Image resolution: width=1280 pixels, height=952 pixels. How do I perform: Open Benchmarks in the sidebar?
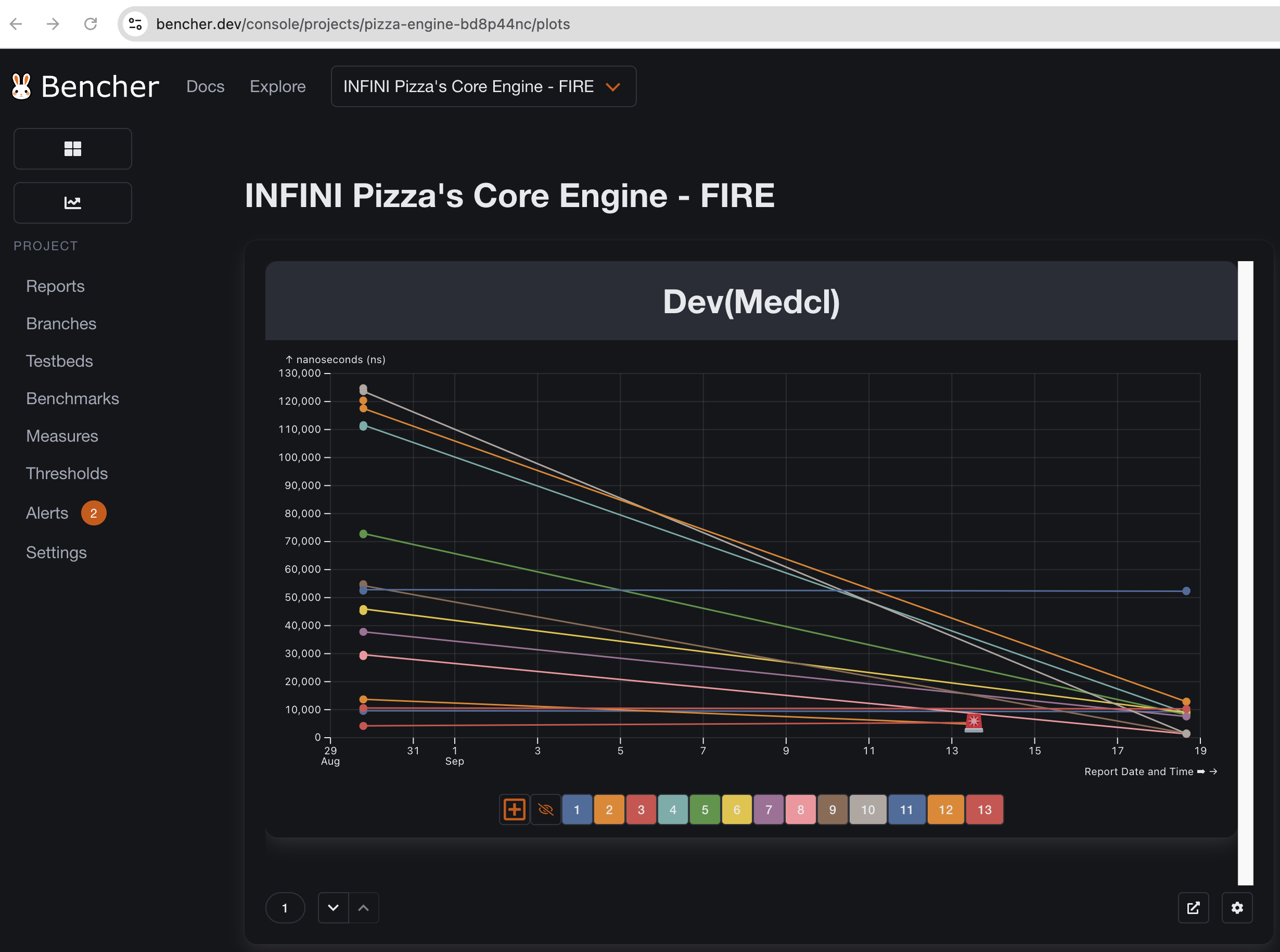73,398
